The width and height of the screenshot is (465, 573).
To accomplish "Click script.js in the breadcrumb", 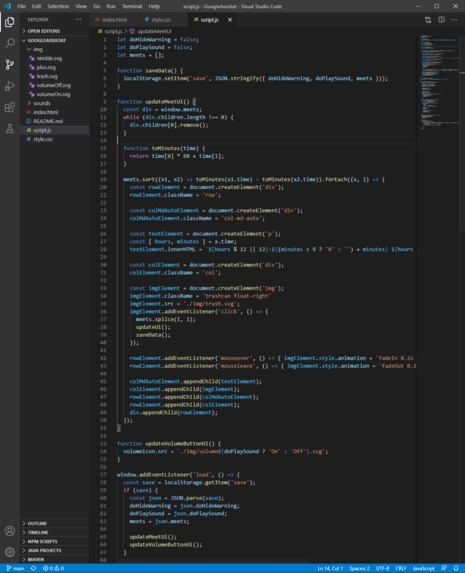I will click(x=113, y=31).
